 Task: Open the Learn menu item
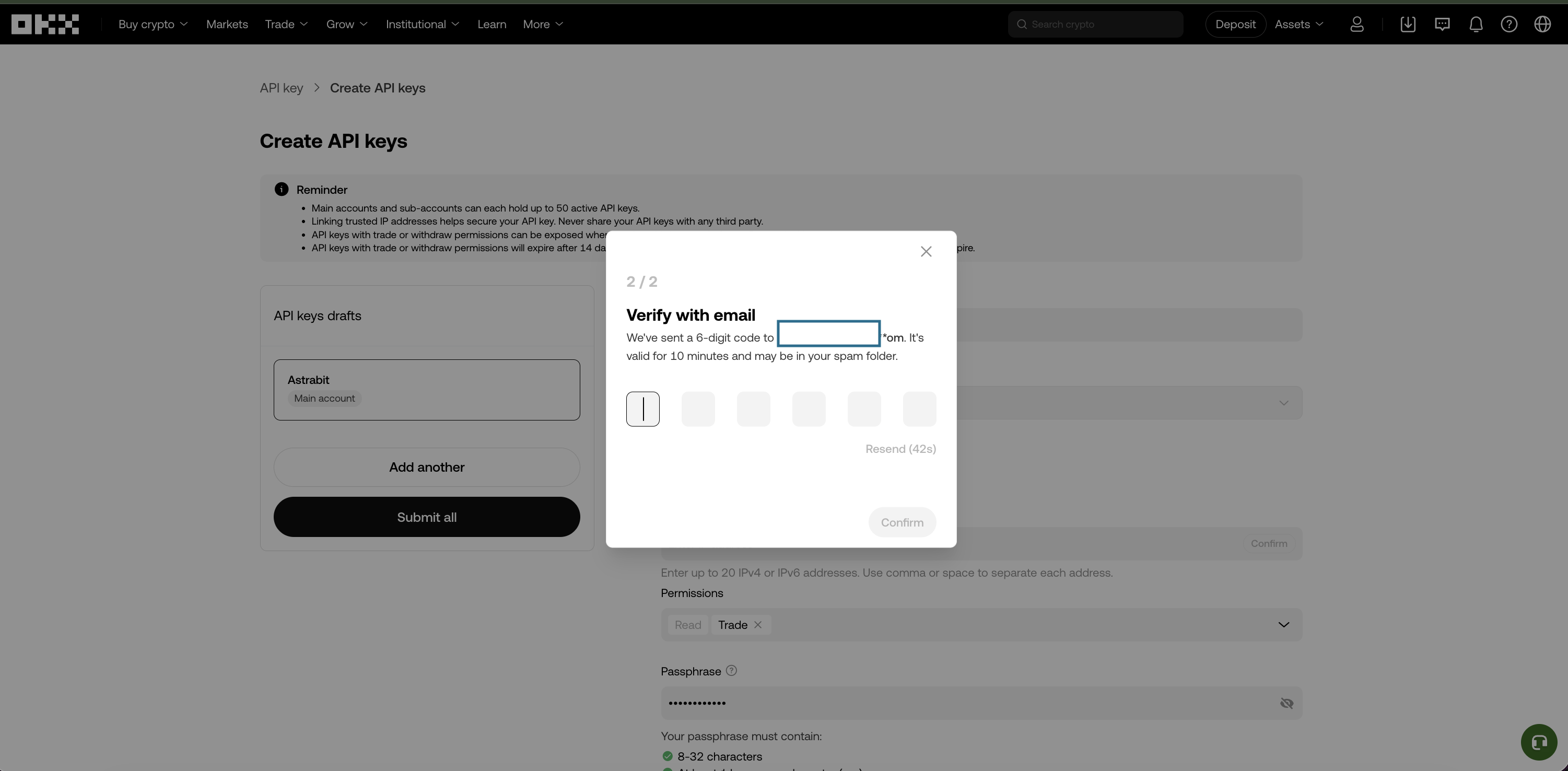pos(491,25)
